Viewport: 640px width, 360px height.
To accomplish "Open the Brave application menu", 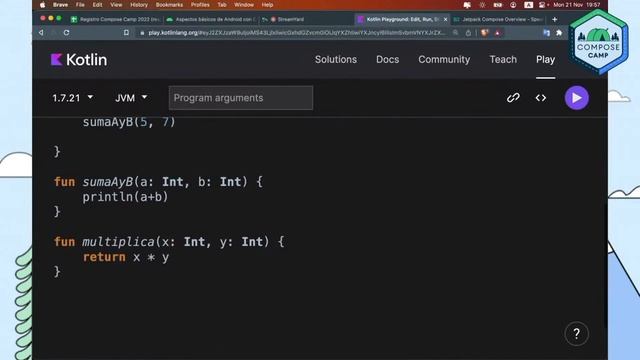I will pyautogui.click(x=60, y=5).
